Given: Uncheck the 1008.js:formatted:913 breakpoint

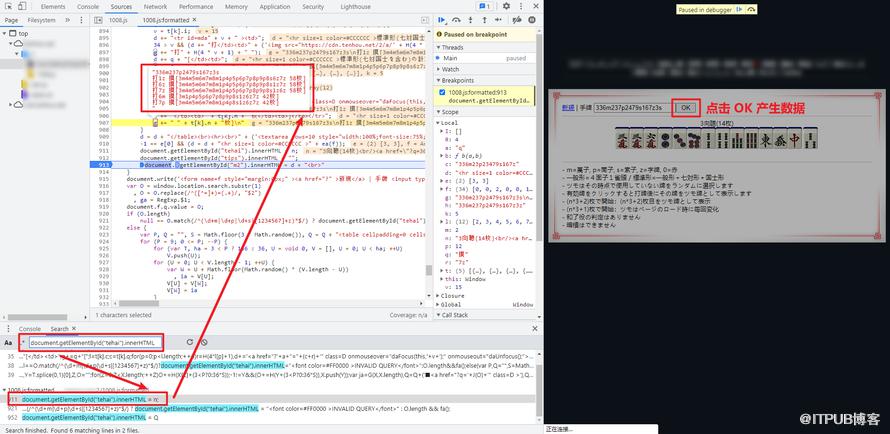Looking at the screenshot, I should (x=442, y=92).
